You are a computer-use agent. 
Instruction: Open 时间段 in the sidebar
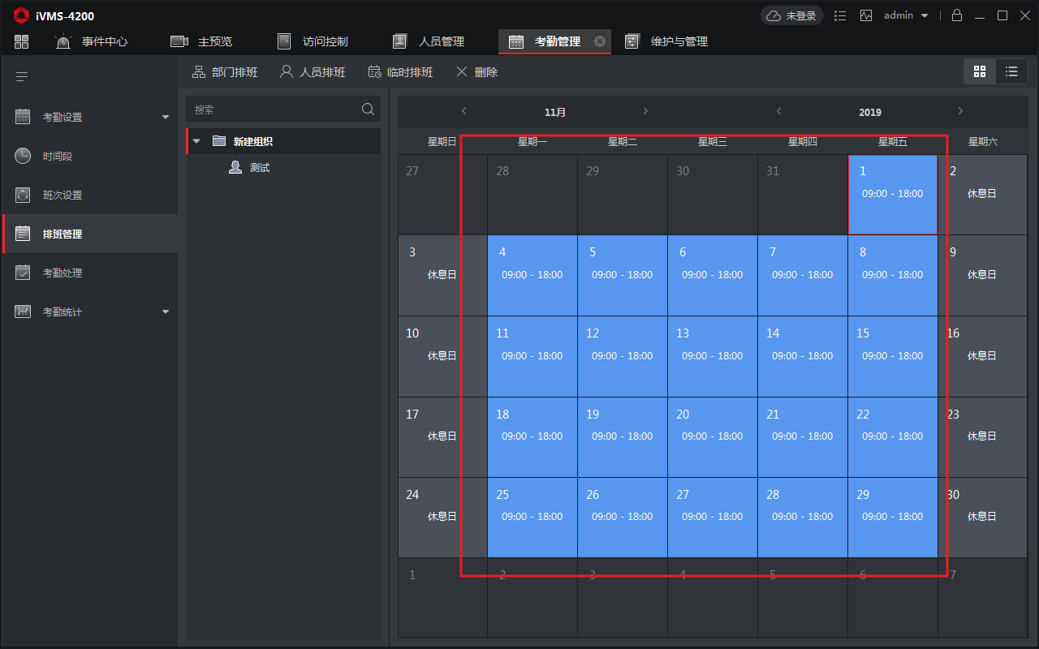point(57,156)
